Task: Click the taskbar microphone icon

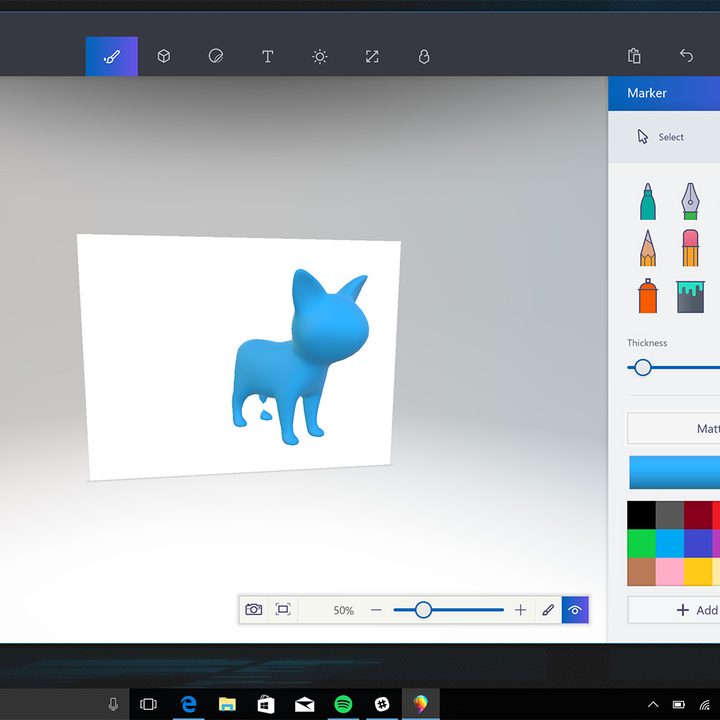Action: (113, 704)
